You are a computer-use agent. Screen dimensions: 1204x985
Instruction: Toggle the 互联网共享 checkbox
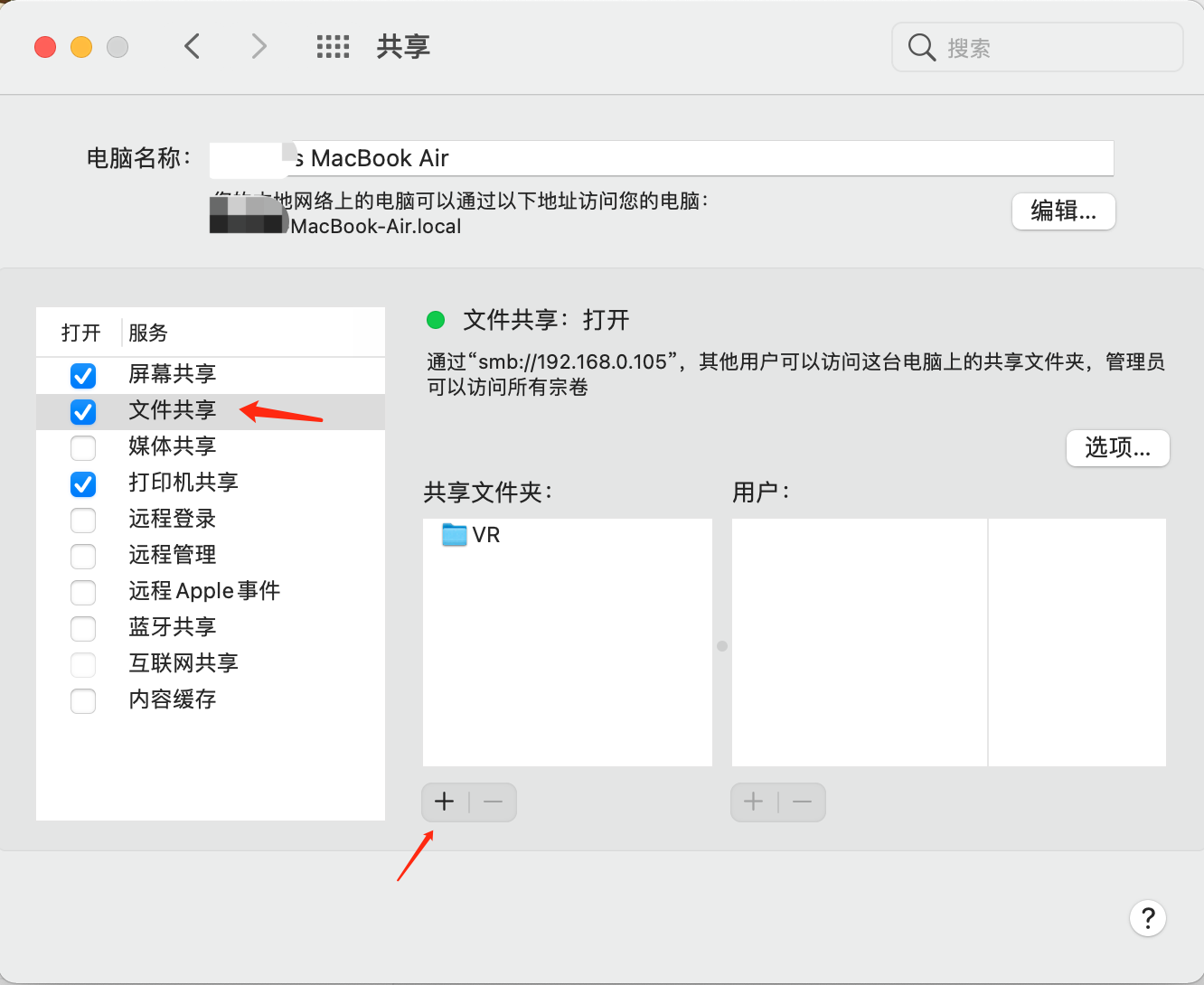[x=83, y=664]
